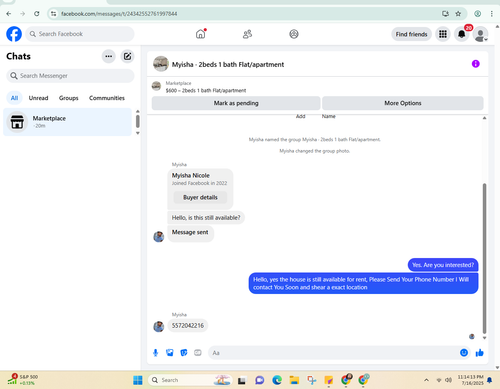Open Chats options ellipsis menu
The height and width of the screenshot is (389, 500).
(109, 56)
